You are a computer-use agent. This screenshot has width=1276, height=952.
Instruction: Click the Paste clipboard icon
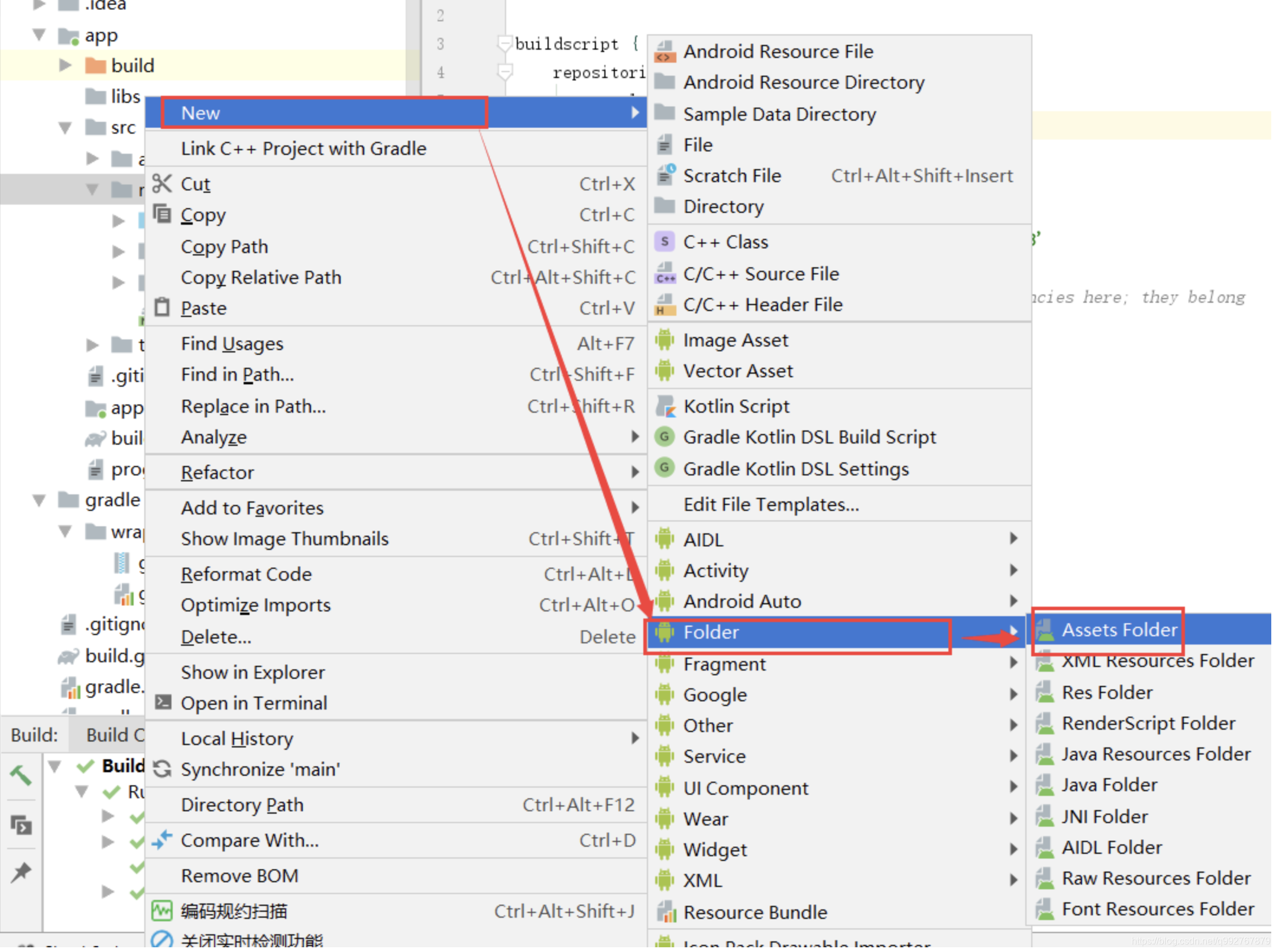pos(161,308)
